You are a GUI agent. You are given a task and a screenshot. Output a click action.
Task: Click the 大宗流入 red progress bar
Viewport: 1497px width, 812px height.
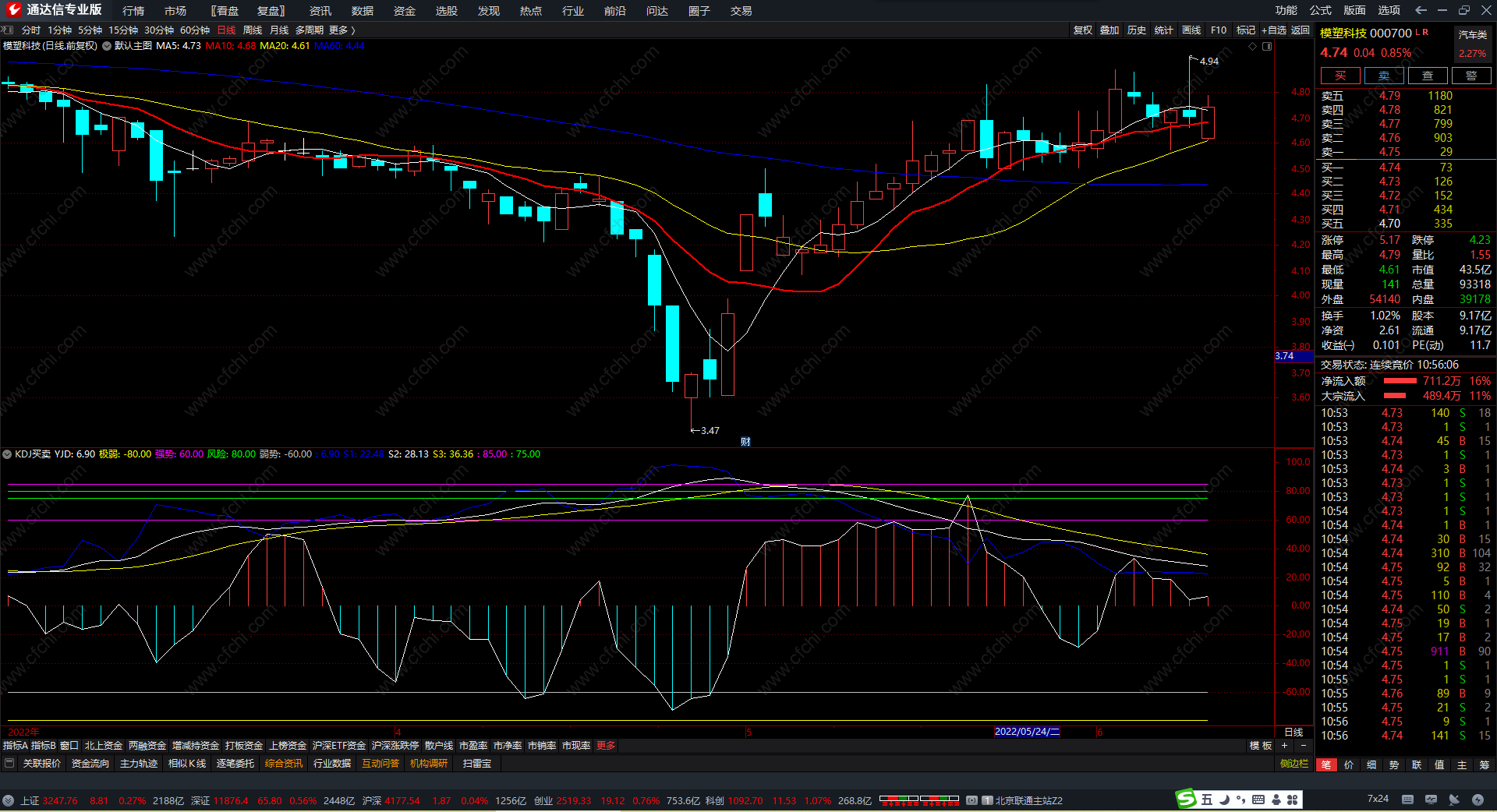1395,396
